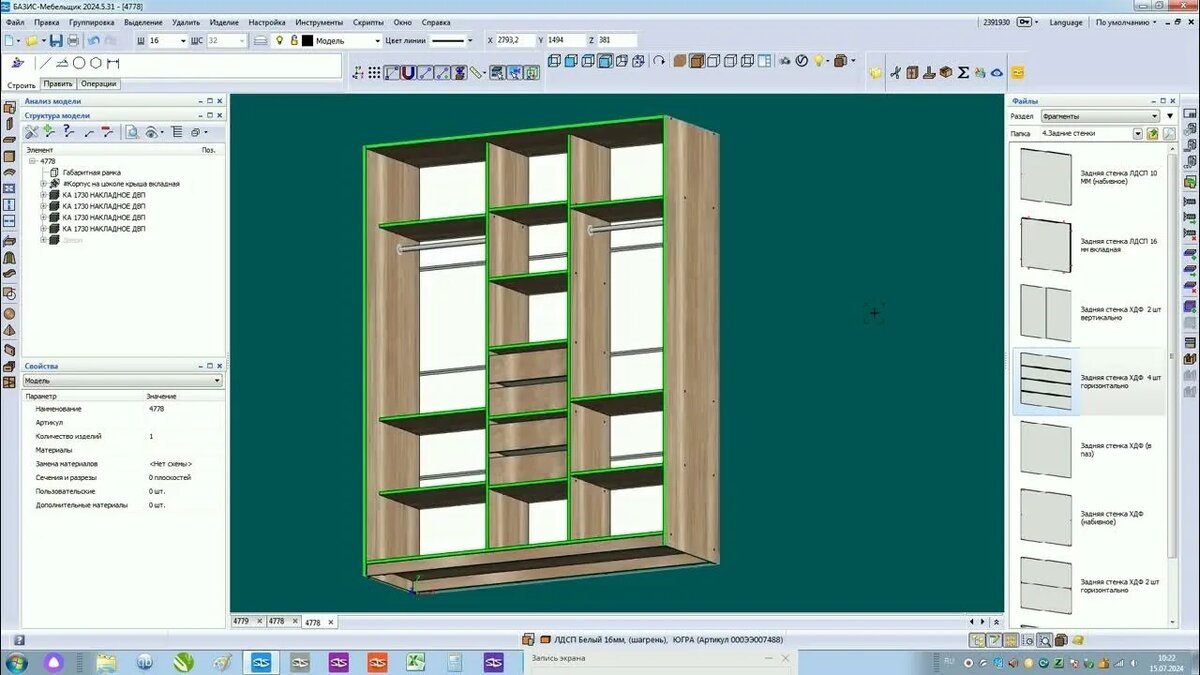Switch to the Править tab

click(x=58, y=84)
